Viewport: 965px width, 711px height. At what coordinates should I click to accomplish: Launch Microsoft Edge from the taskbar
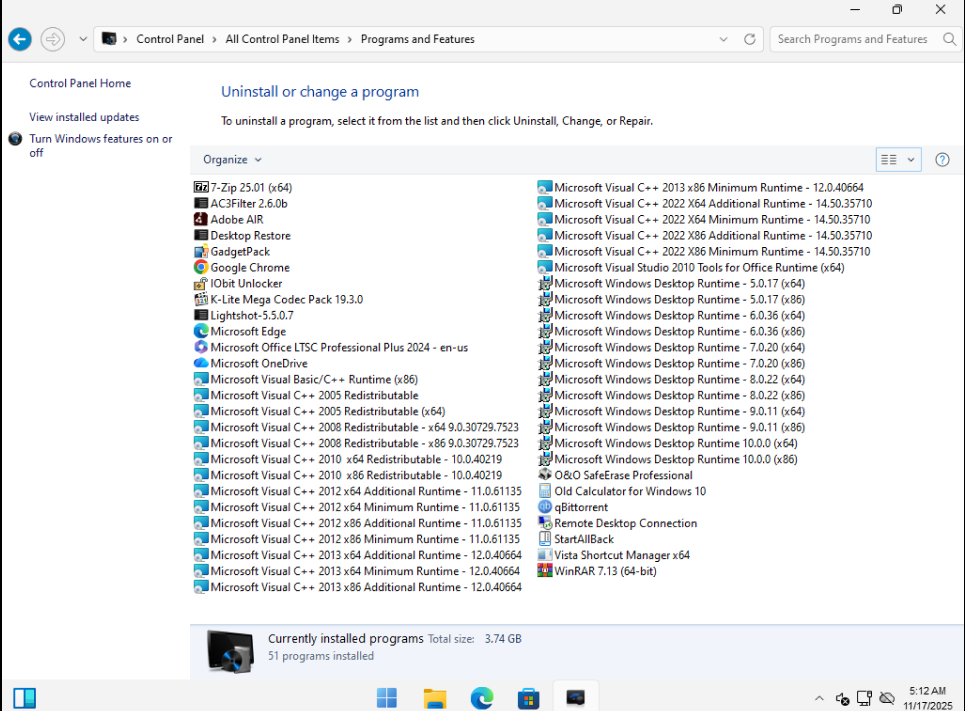[x=482, y=697]
